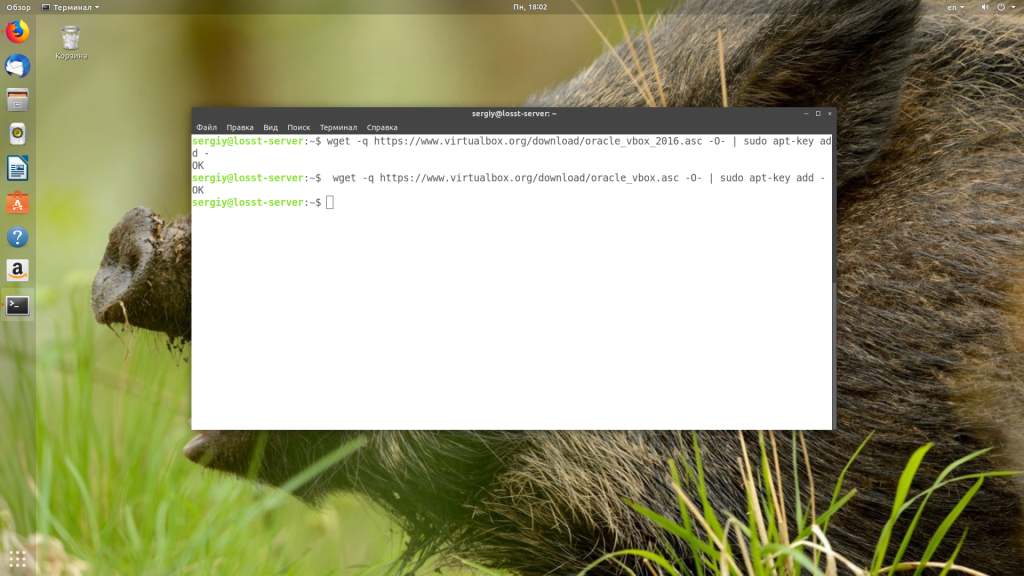Select the Terminal icon in dock
The width and height of the screenshot is (1024, 576).
(x=18, y=305)
